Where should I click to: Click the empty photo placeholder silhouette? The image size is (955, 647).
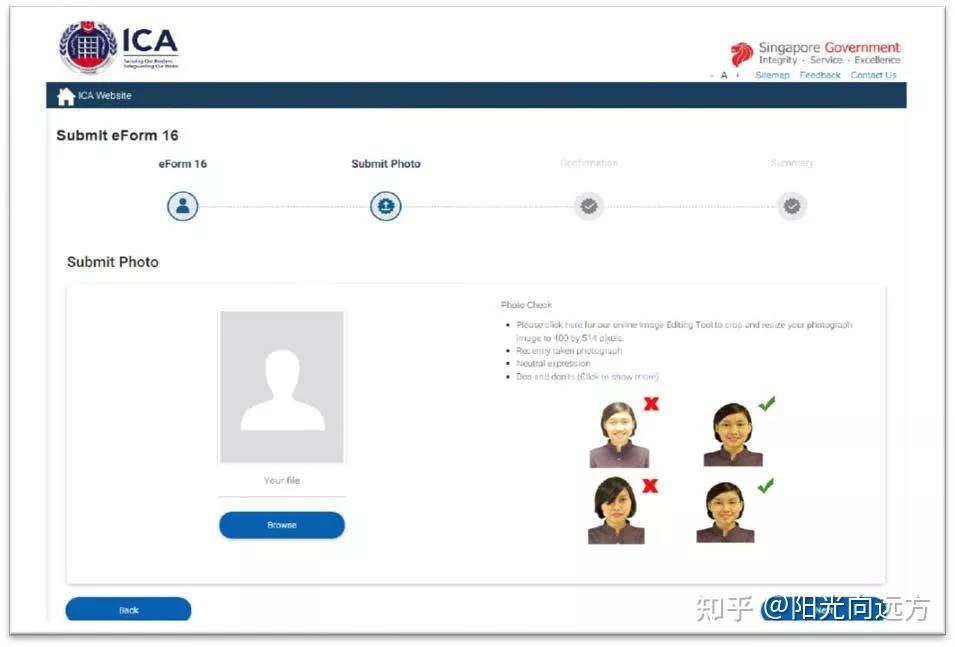281,385
